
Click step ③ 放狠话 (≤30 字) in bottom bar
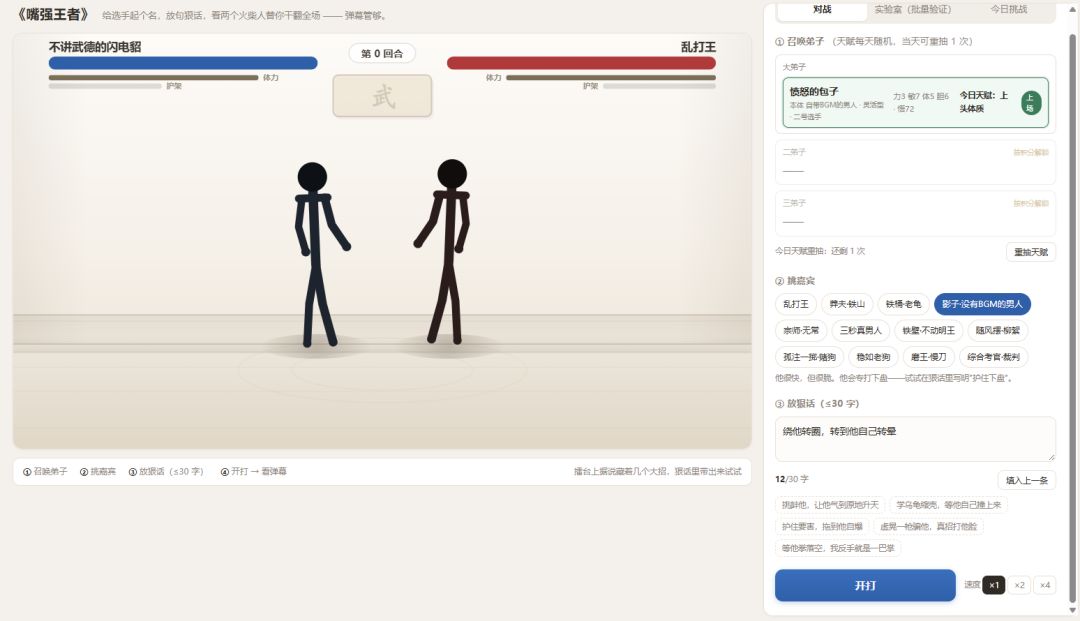point(166,472)
